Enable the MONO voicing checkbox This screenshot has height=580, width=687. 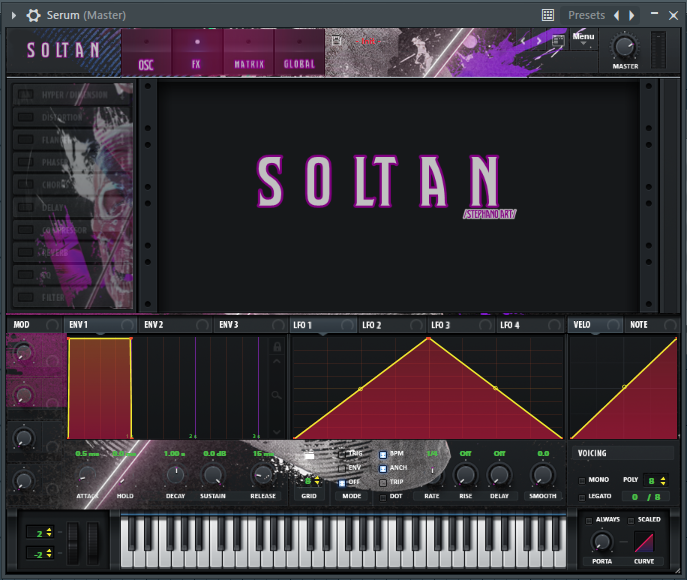(582, 481)
